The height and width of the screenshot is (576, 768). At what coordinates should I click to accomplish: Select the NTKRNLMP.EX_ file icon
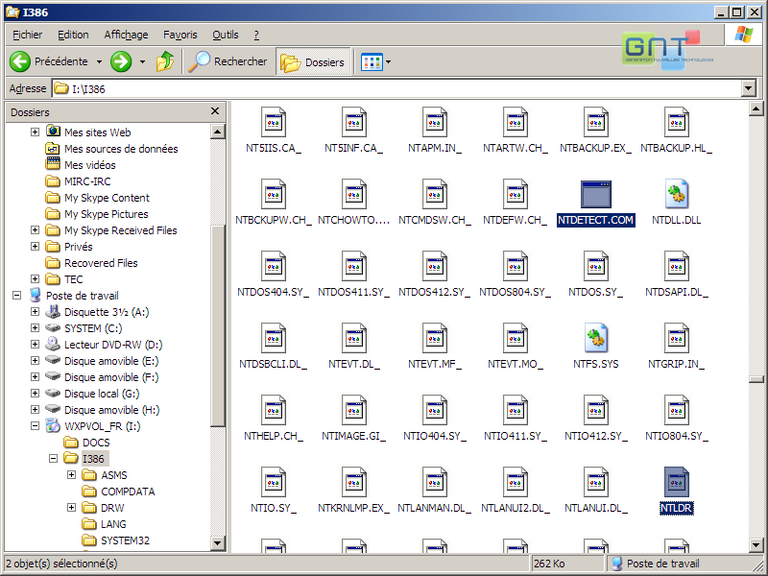[354, 482]
